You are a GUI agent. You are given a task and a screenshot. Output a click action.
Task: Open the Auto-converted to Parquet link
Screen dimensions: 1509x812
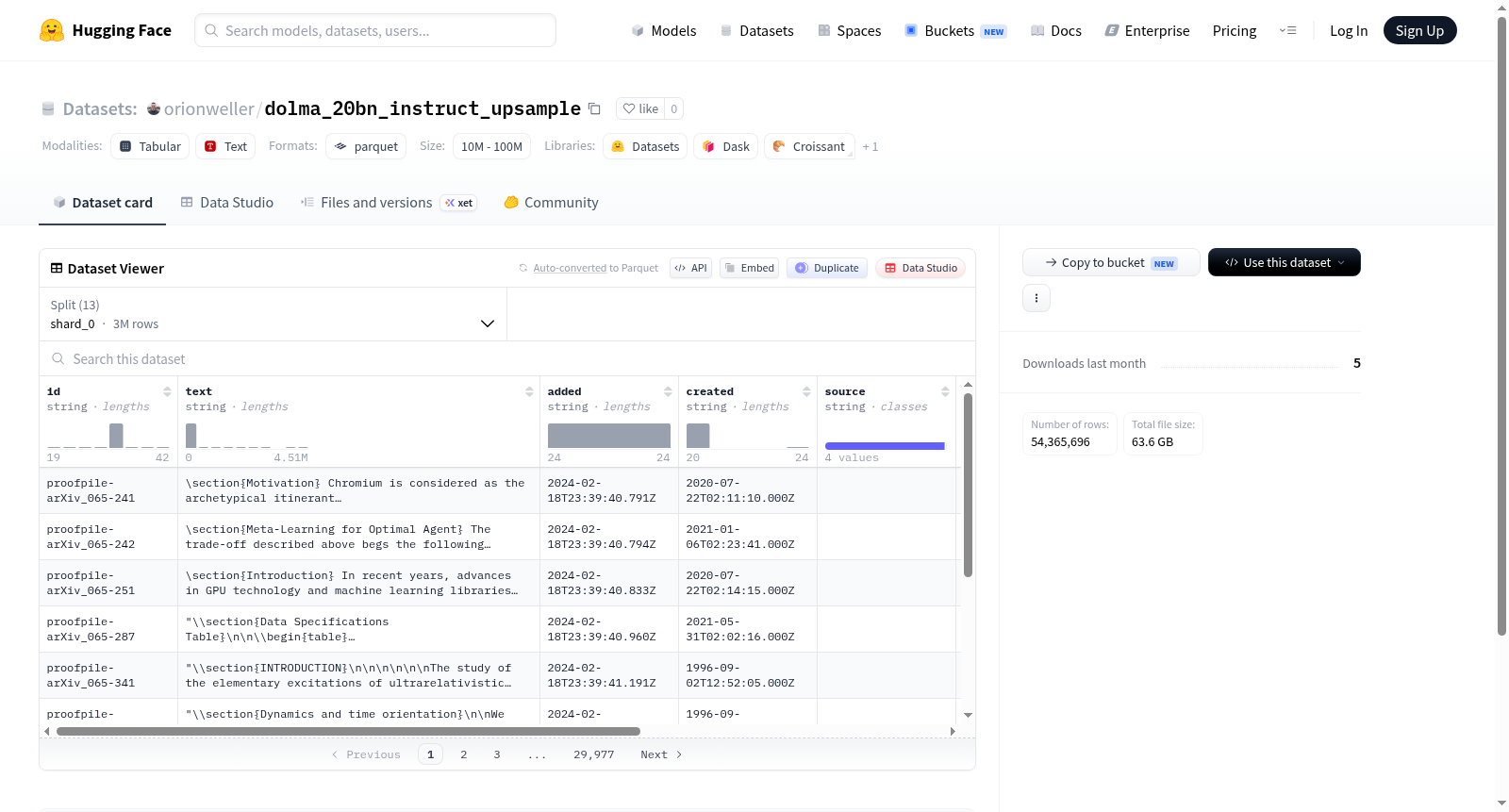[596, 268]
